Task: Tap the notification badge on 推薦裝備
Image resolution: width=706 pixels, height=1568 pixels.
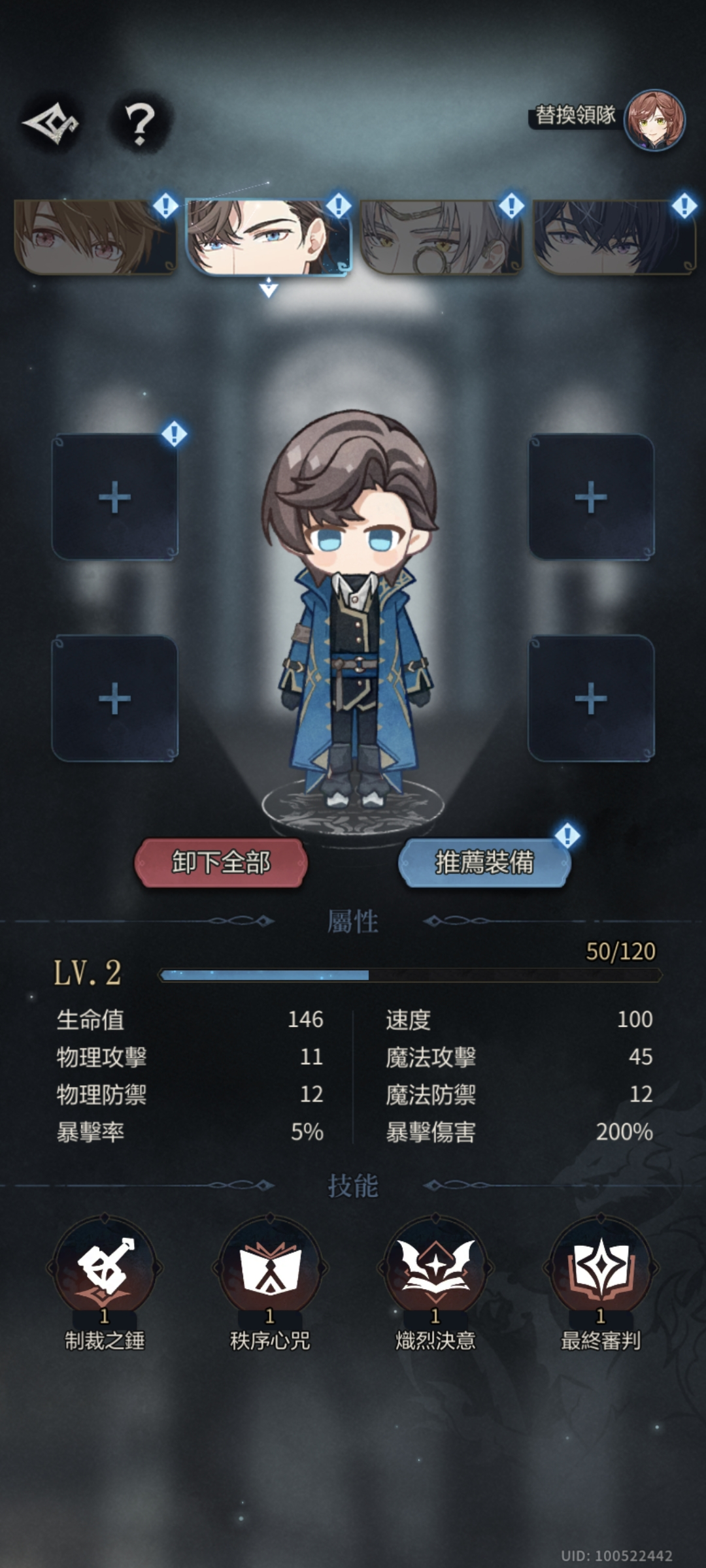Action: pos(567,836)
